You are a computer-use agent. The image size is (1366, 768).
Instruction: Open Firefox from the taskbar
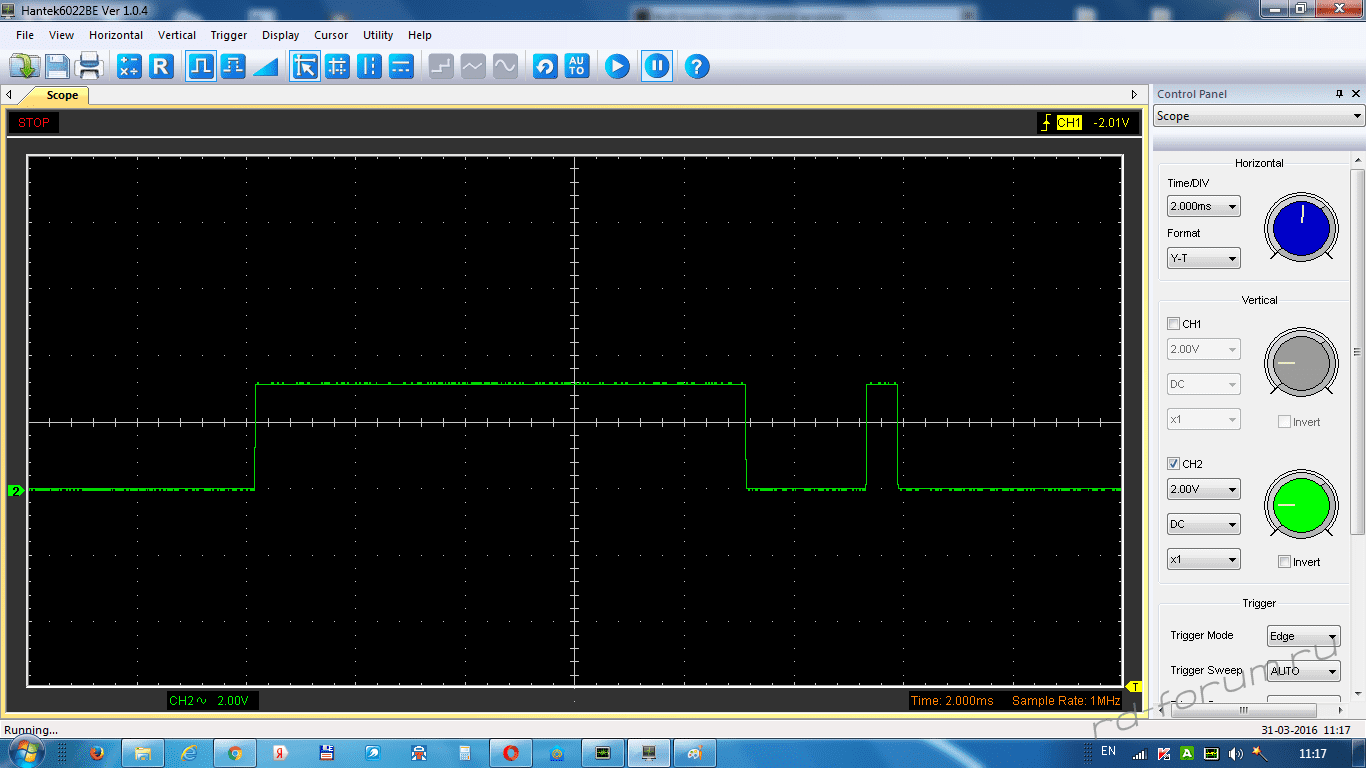click(x=97, y=753)
